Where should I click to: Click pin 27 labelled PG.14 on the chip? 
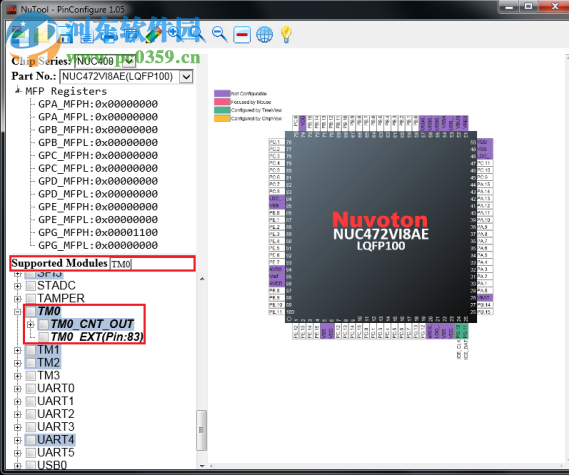(485, 305)
